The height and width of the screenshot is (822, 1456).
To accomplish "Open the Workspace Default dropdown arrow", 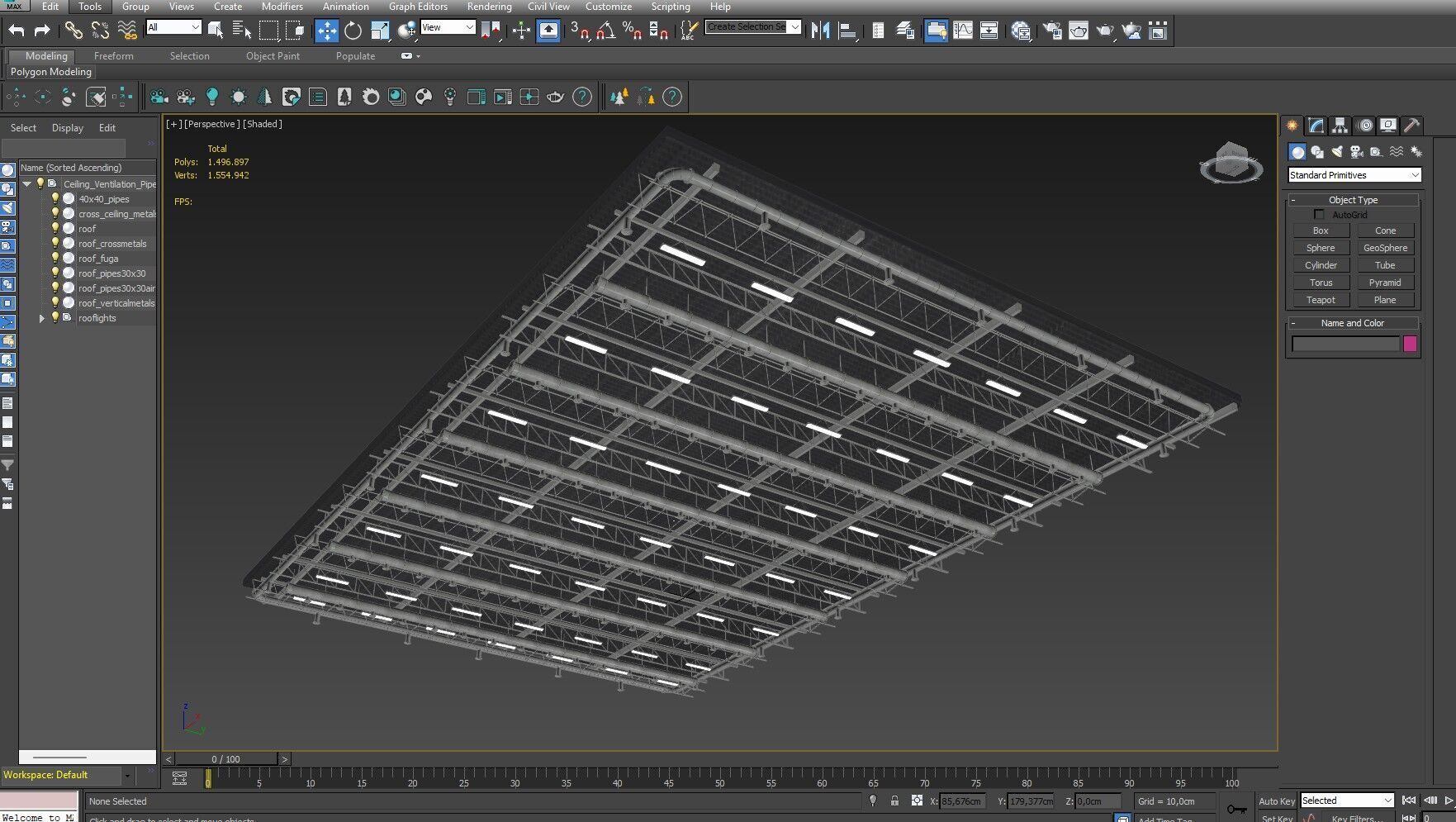I will click(x=127, y=775).
